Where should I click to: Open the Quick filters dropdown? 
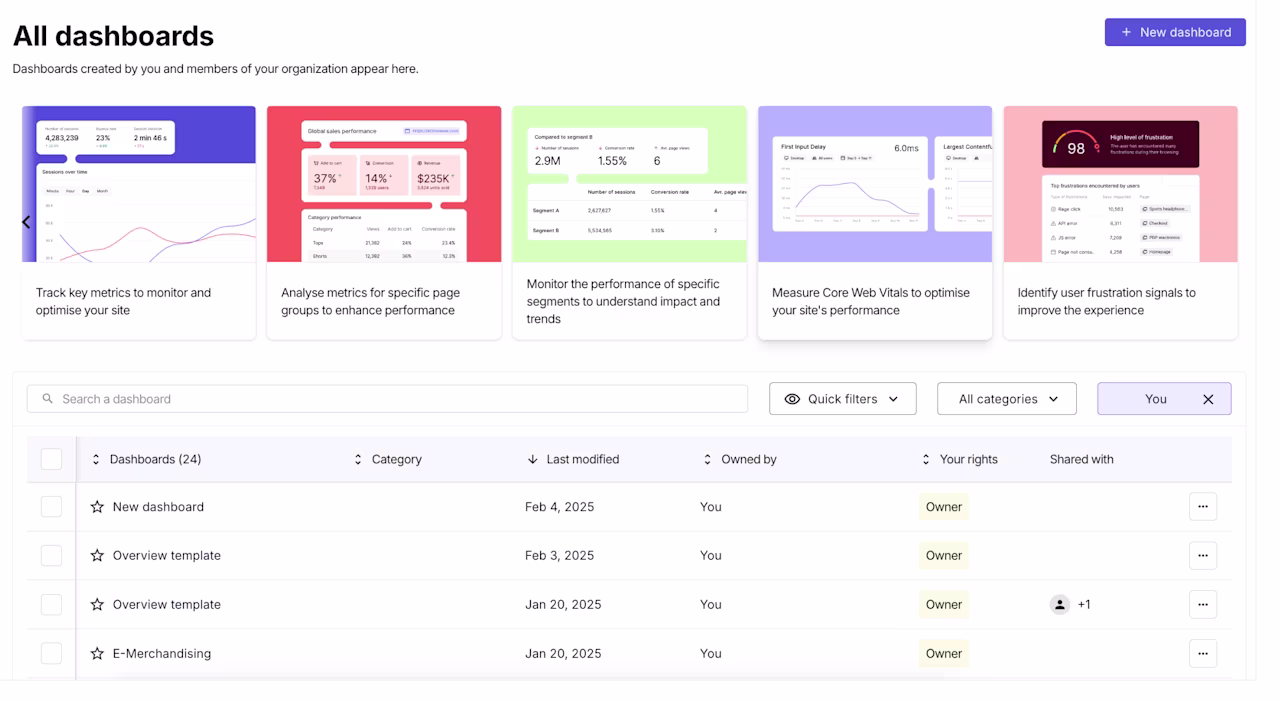tap(842, 399)
